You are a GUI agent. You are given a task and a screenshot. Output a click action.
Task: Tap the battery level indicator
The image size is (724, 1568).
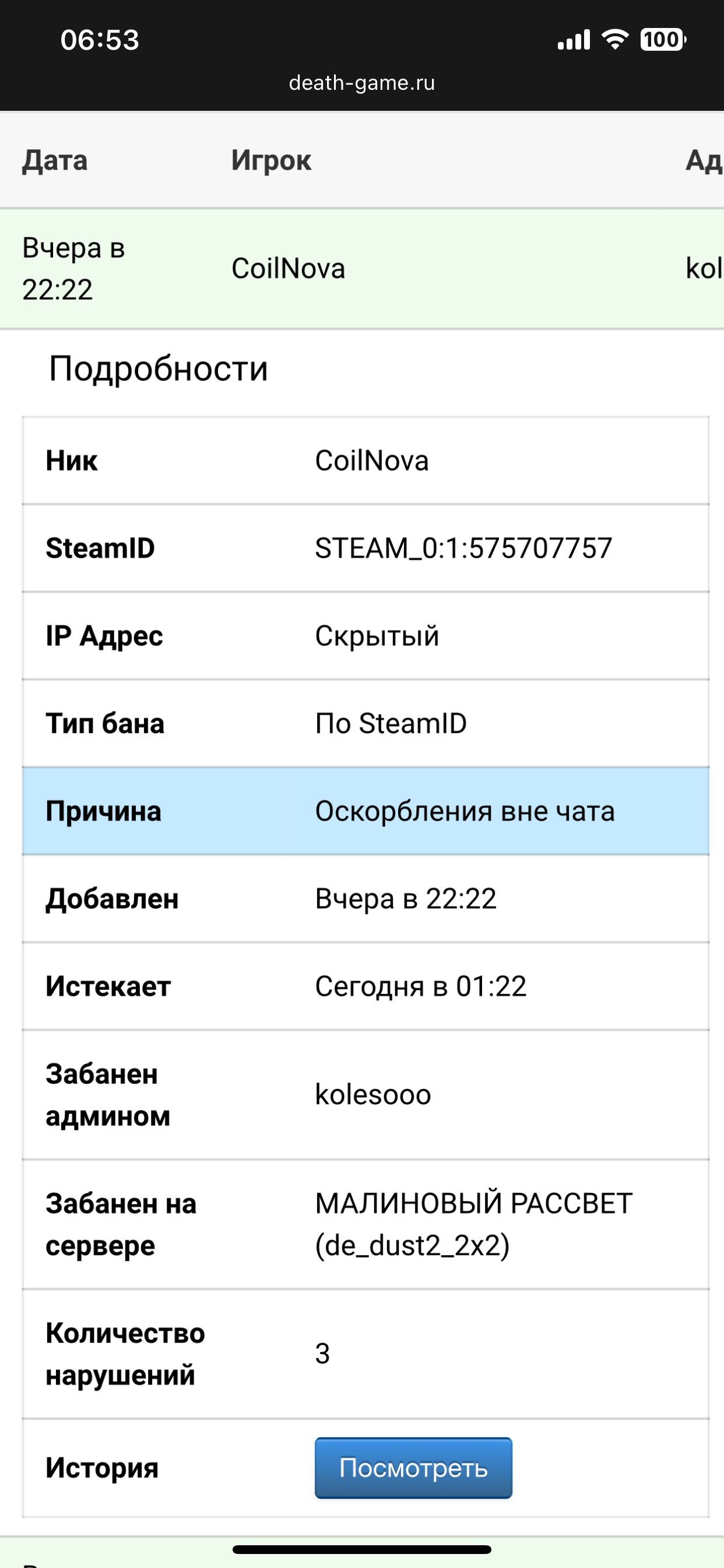pyautogui.click(x=663, y=40)
